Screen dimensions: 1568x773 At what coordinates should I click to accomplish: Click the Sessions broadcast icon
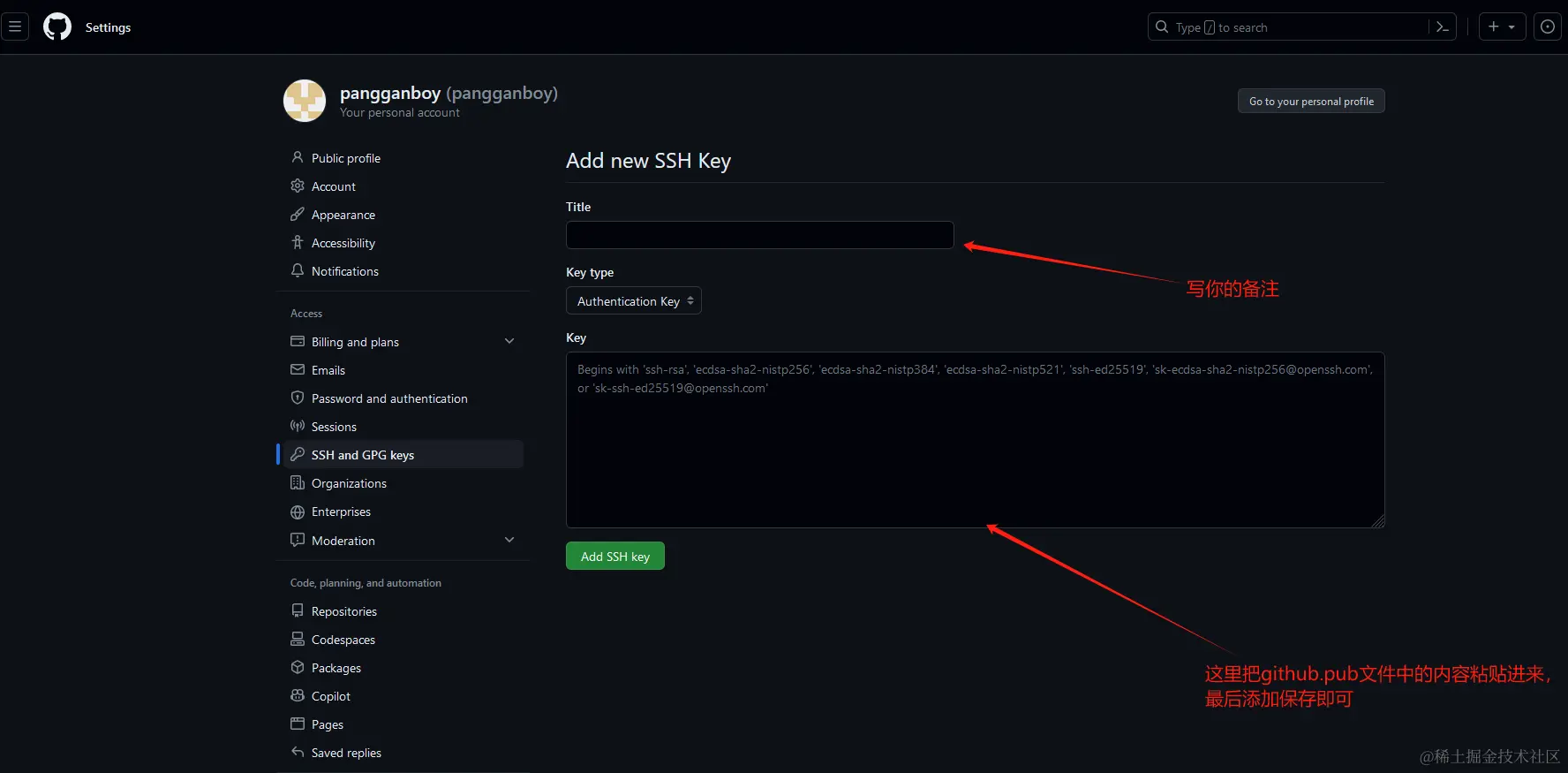(x=298, y=426)
